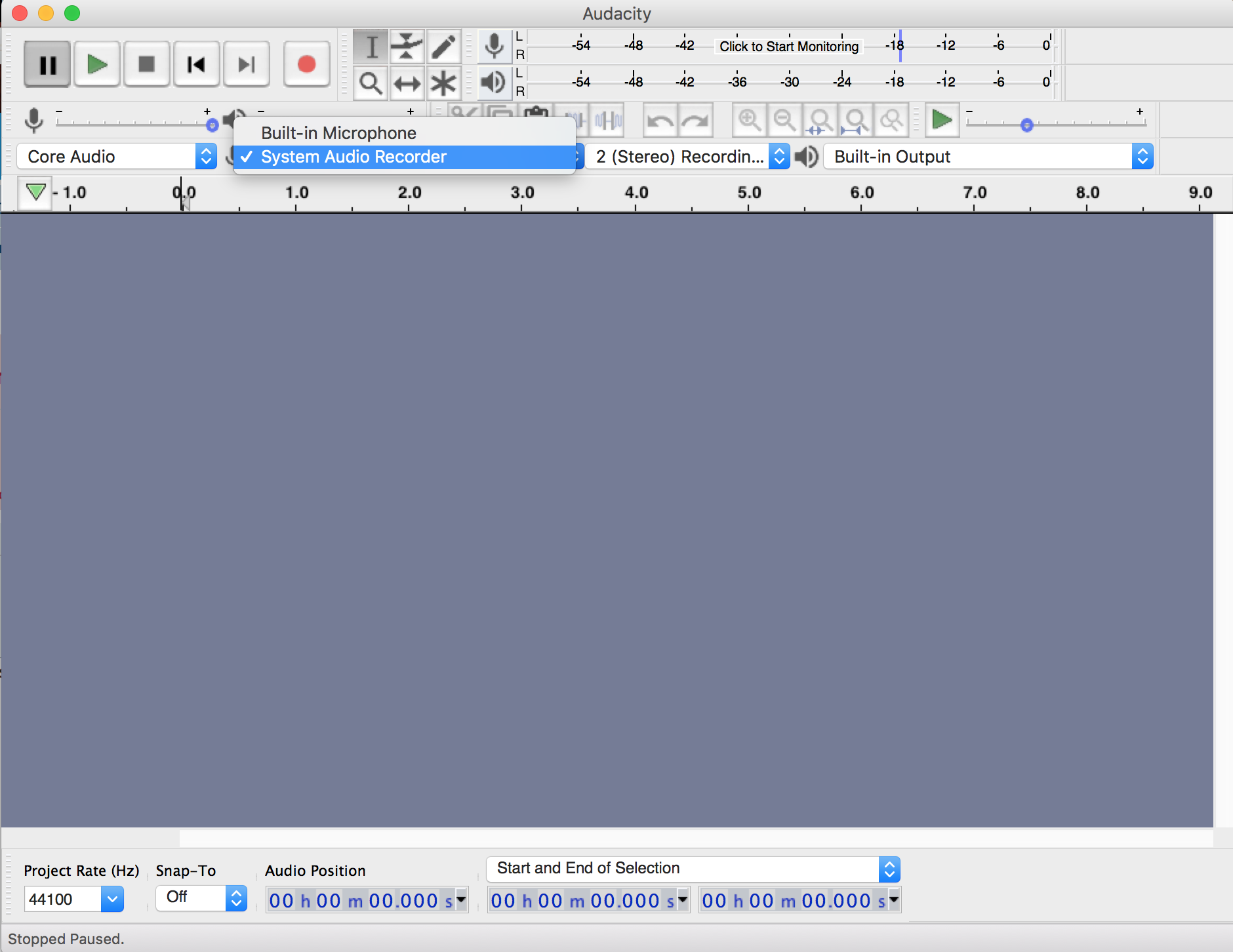Click the Undo arrow icon
The height and width of the screenshot is (952, 1233).
click(x=659, y=120)
